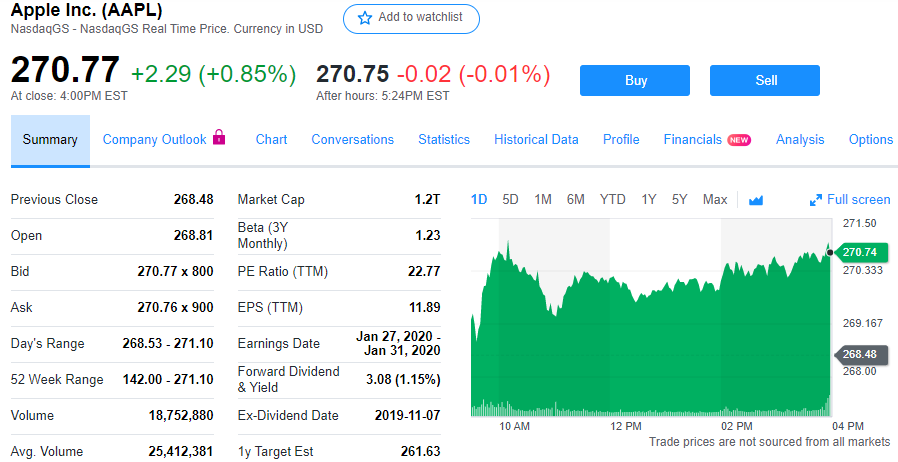Screen dimensions: 898x462
Task: Click the Ask value 270.76 x 900
Action: coord(175,308)
